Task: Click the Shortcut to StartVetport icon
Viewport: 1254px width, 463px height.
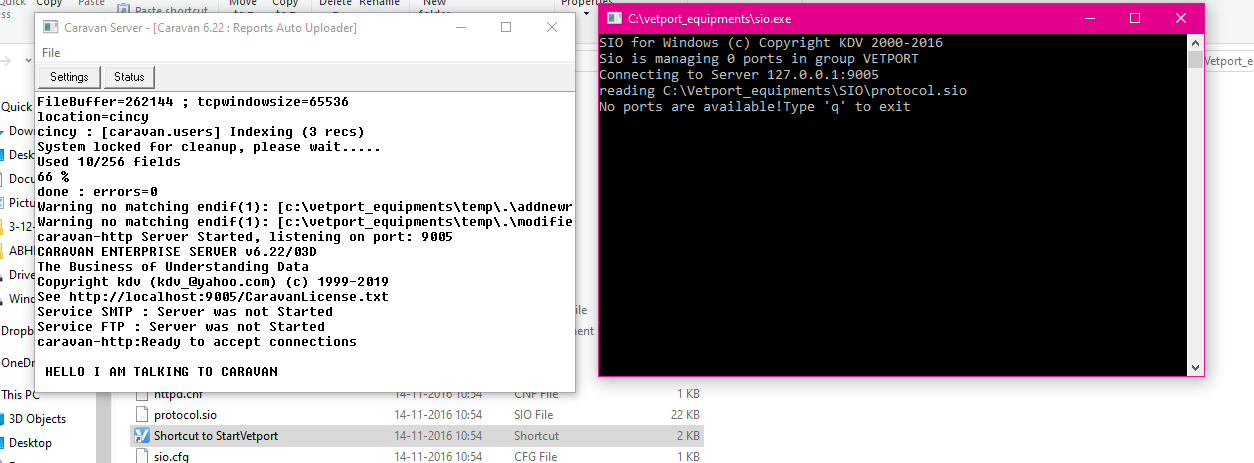Action: 140,436
